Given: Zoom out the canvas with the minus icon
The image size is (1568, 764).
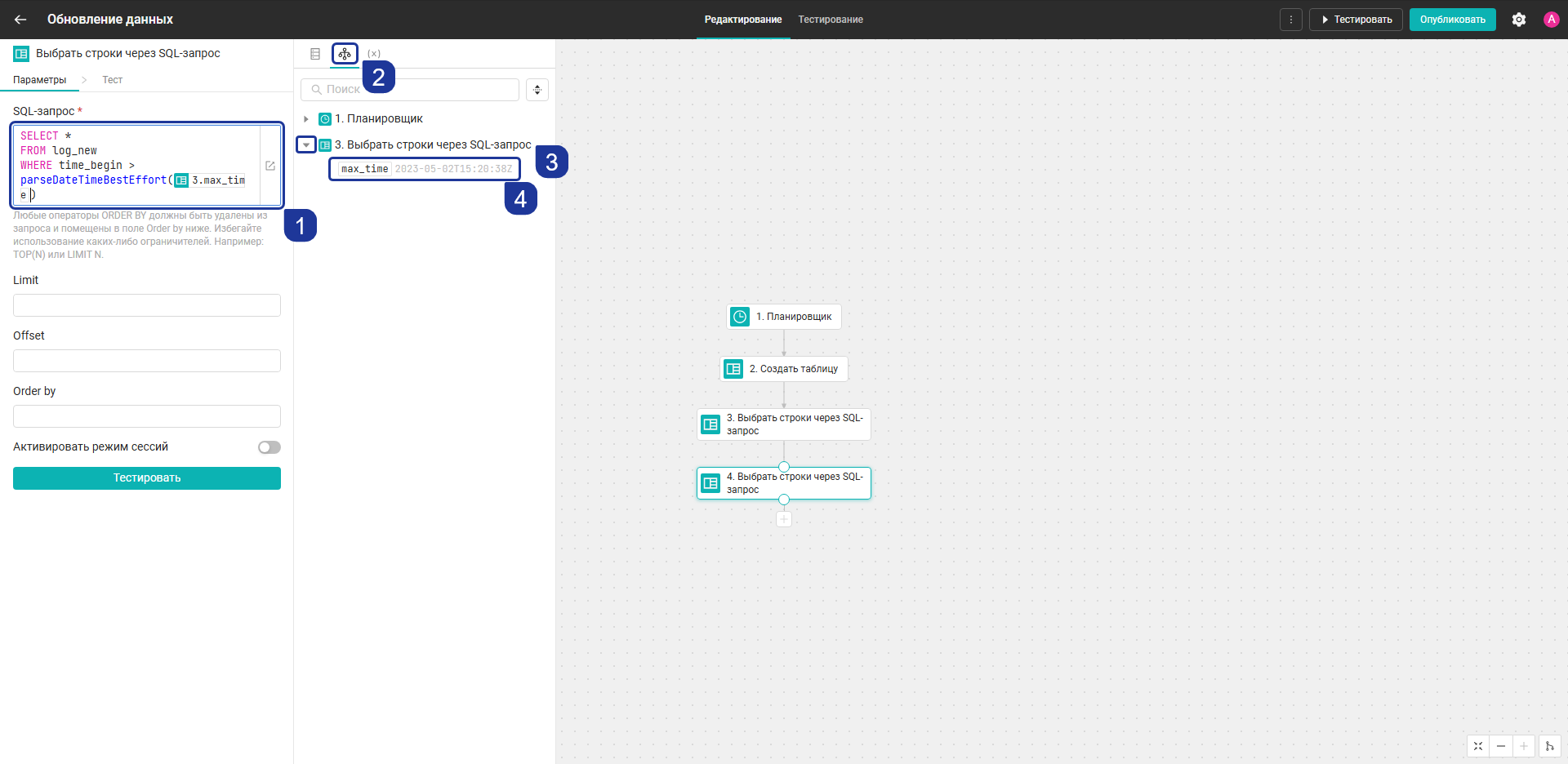Looking at the screenshot, I should [x=1501, y=746].
